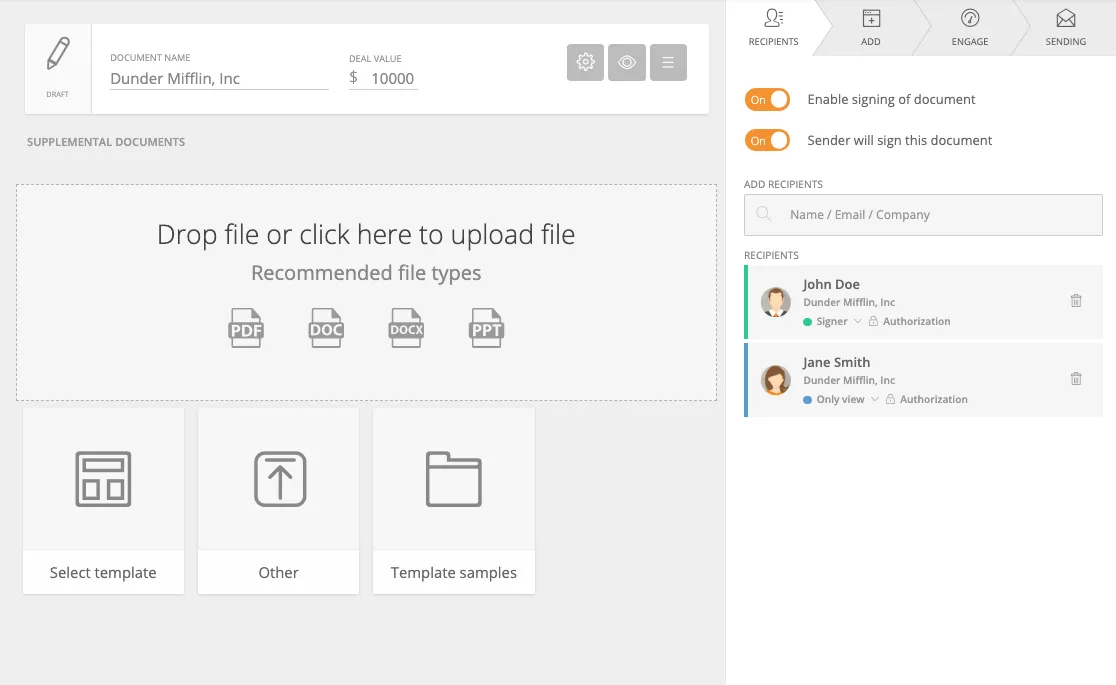Switch to the Recipients step tab
The height and width of the screenshot is (685, 1116).
tap(774, 28)
